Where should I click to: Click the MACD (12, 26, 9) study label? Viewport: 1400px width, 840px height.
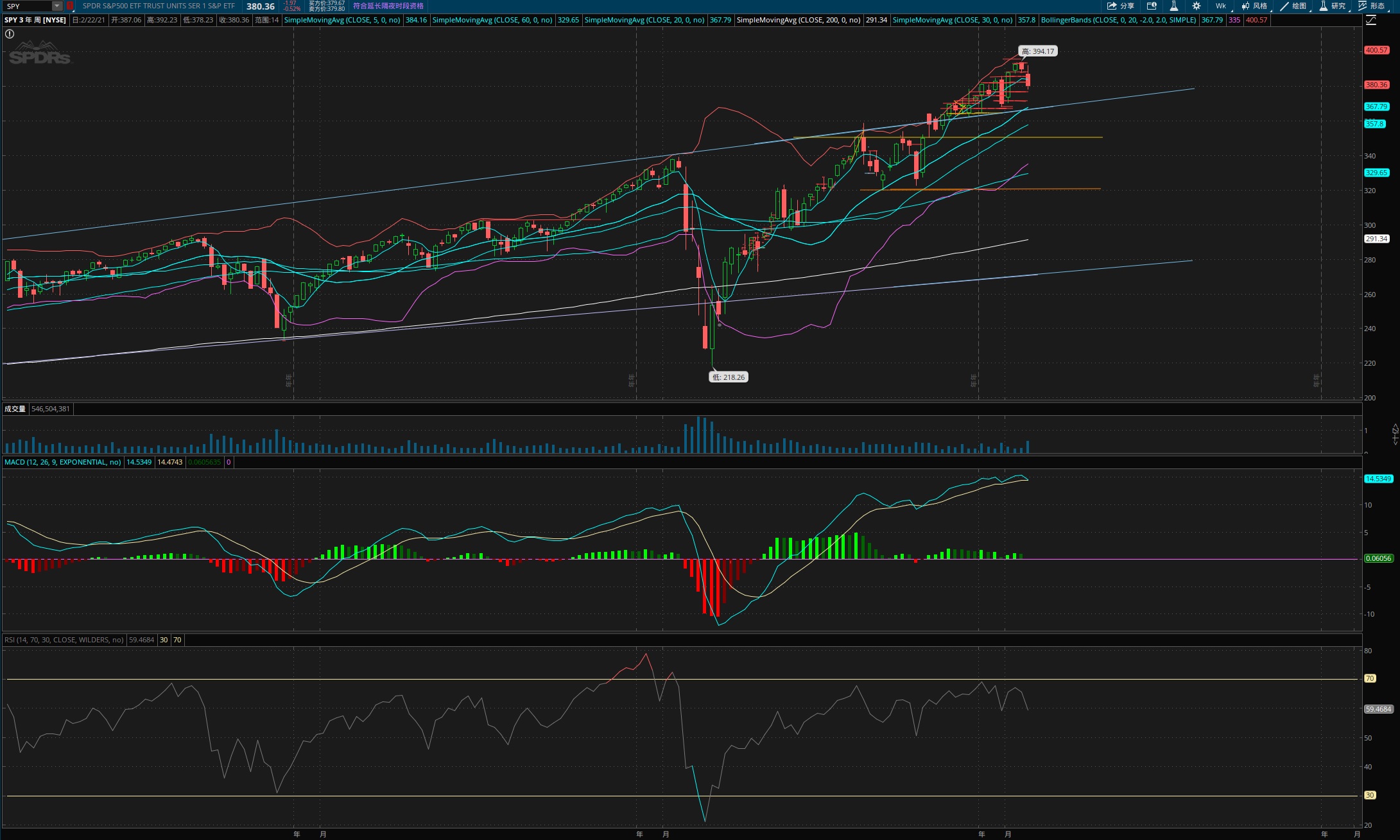click(62, 462)
